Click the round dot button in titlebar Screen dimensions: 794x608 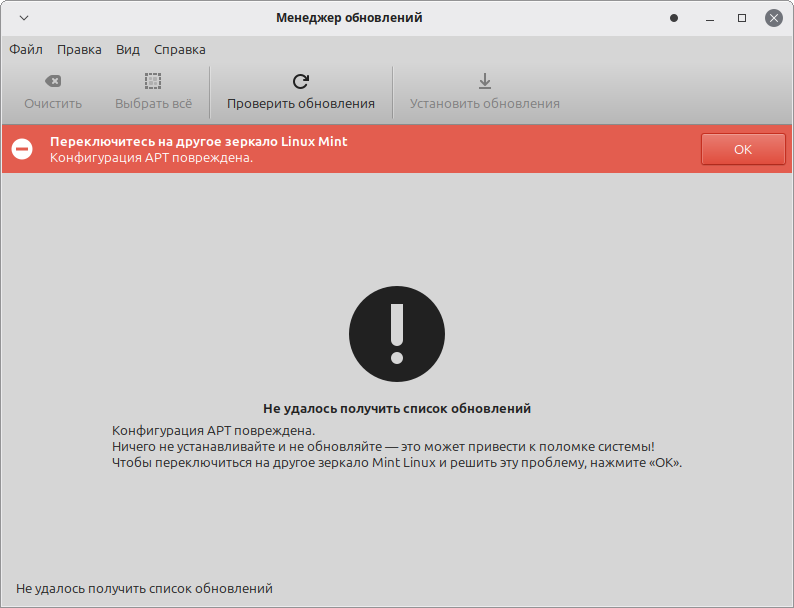tap(673, 18)
